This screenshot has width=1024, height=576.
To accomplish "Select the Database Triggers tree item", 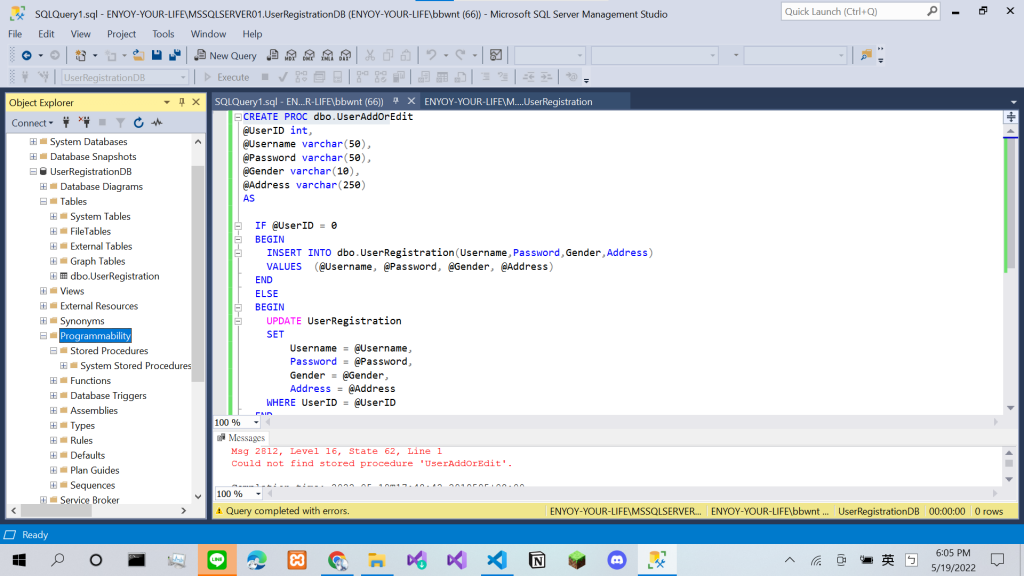I will [108, 396].
